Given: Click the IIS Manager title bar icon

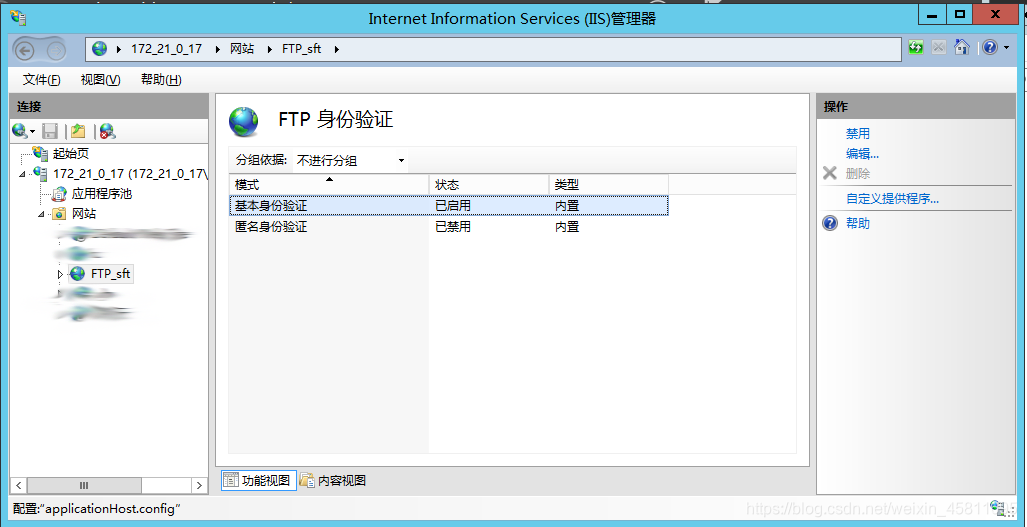Looking at the screenshot, I should click(18, 18).
